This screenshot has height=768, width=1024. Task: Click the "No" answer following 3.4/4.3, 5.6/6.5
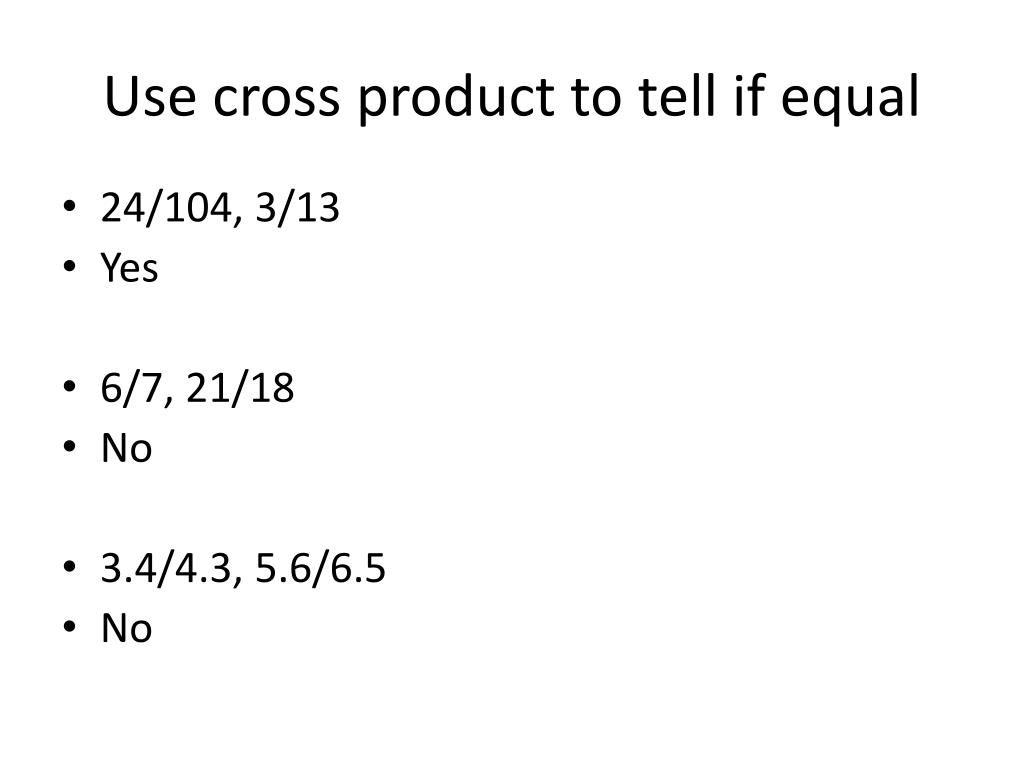point(127,628)
